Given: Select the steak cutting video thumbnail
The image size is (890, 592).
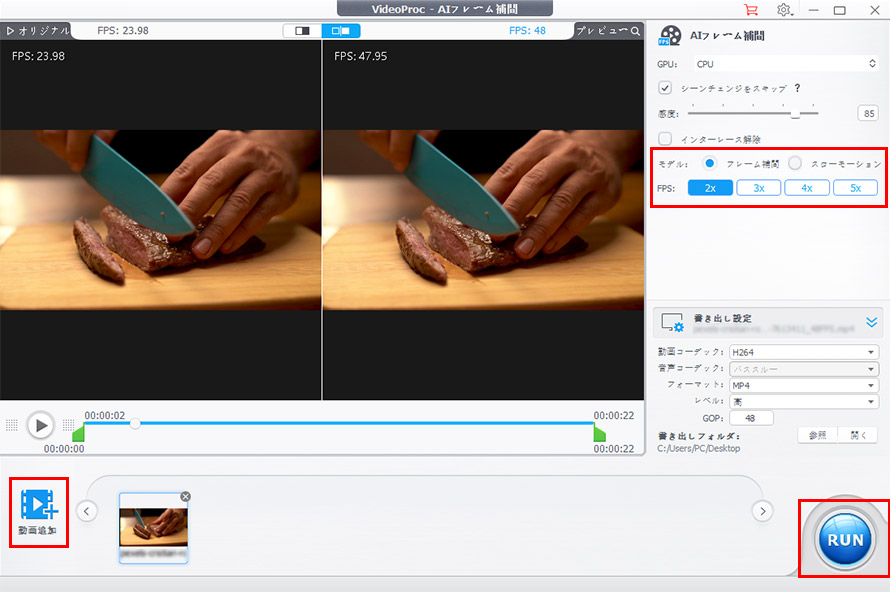Looking at the screenshot, I should pos(153,528).
